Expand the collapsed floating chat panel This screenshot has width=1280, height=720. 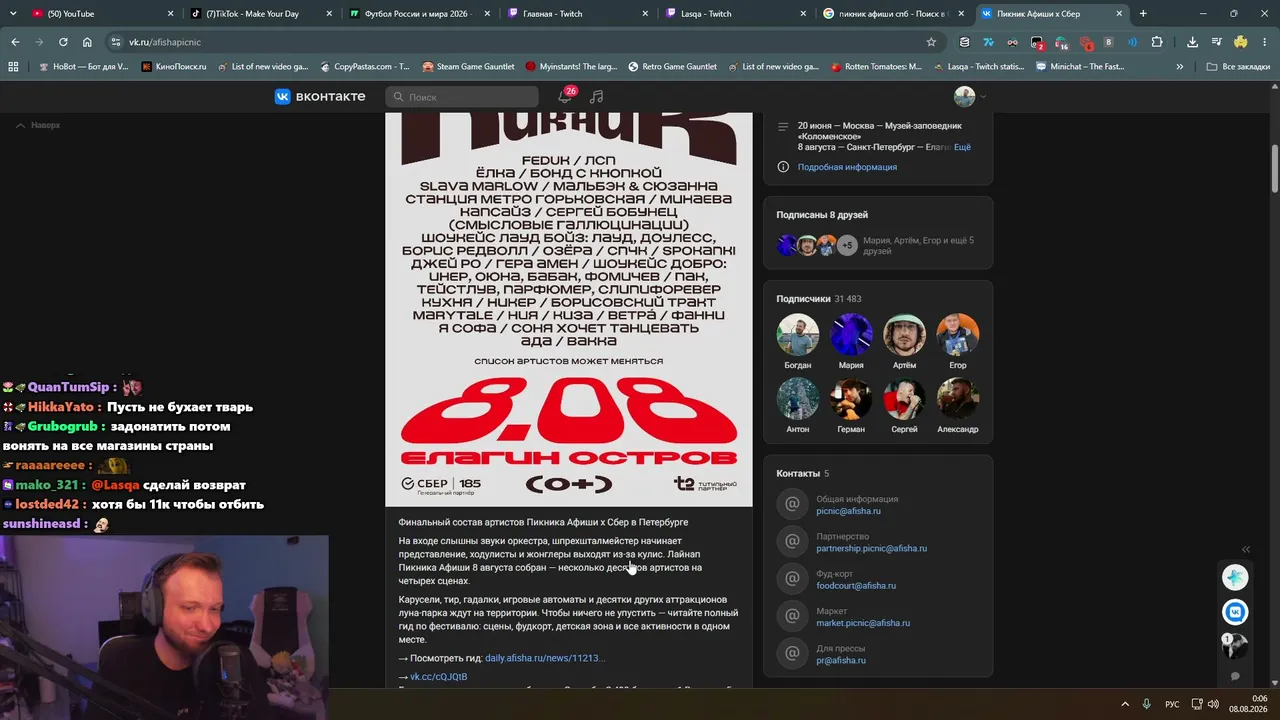tap(1246, 549)
